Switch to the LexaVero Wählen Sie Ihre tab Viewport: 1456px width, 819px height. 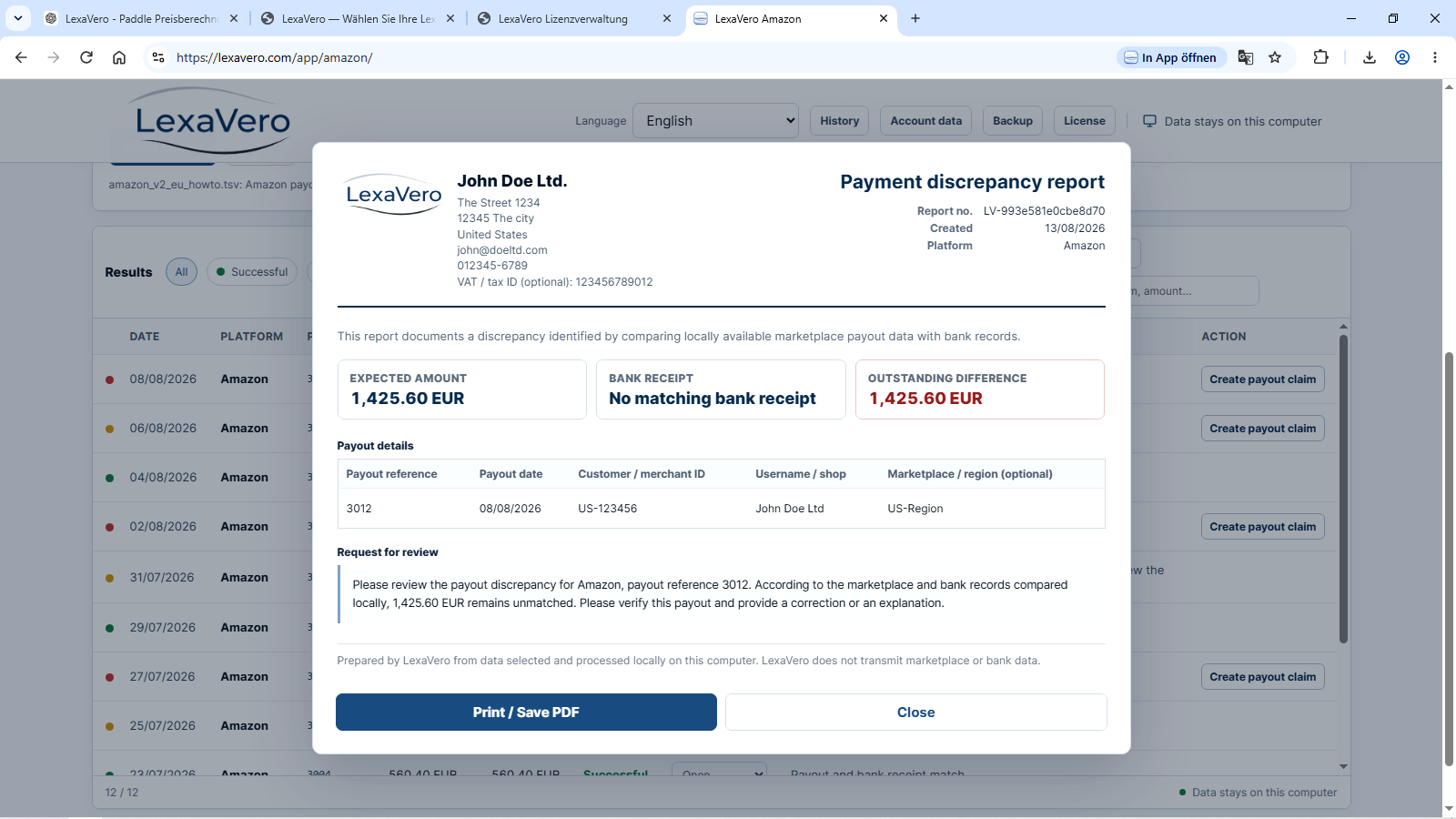[358, 18]
